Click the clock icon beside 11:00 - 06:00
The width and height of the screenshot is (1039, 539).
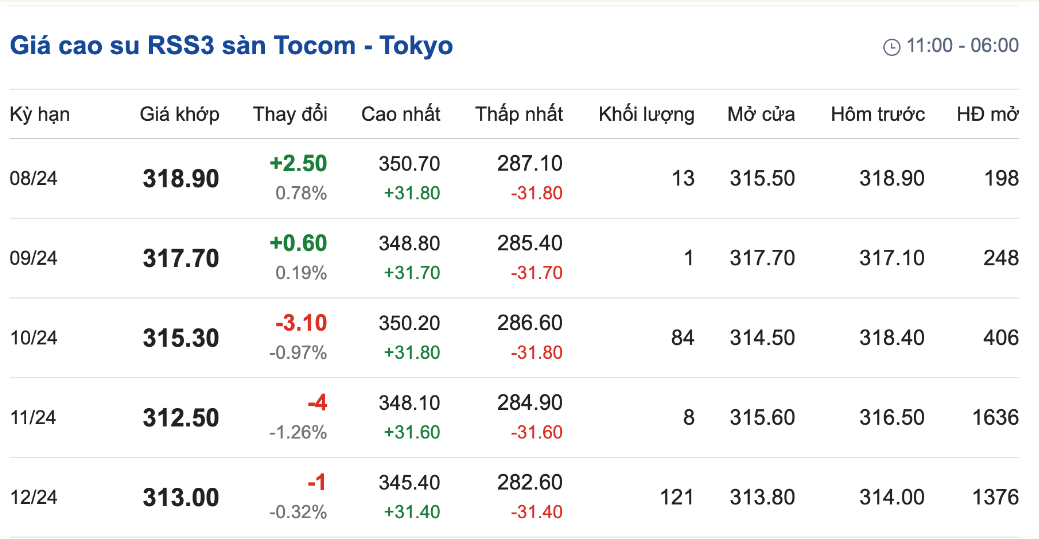click(x=891, y=46)
